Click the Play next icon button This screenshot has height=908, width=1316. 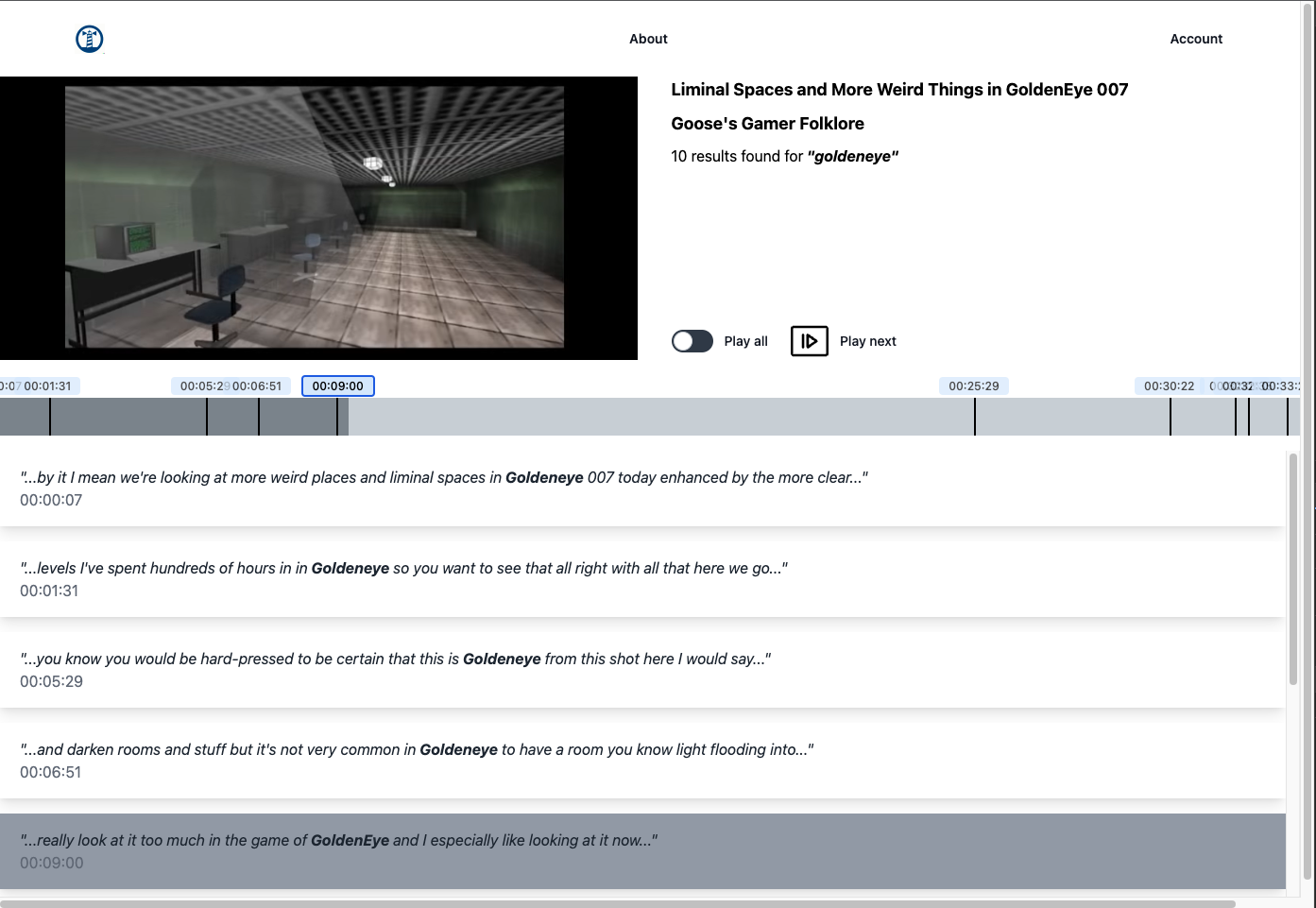810,341
